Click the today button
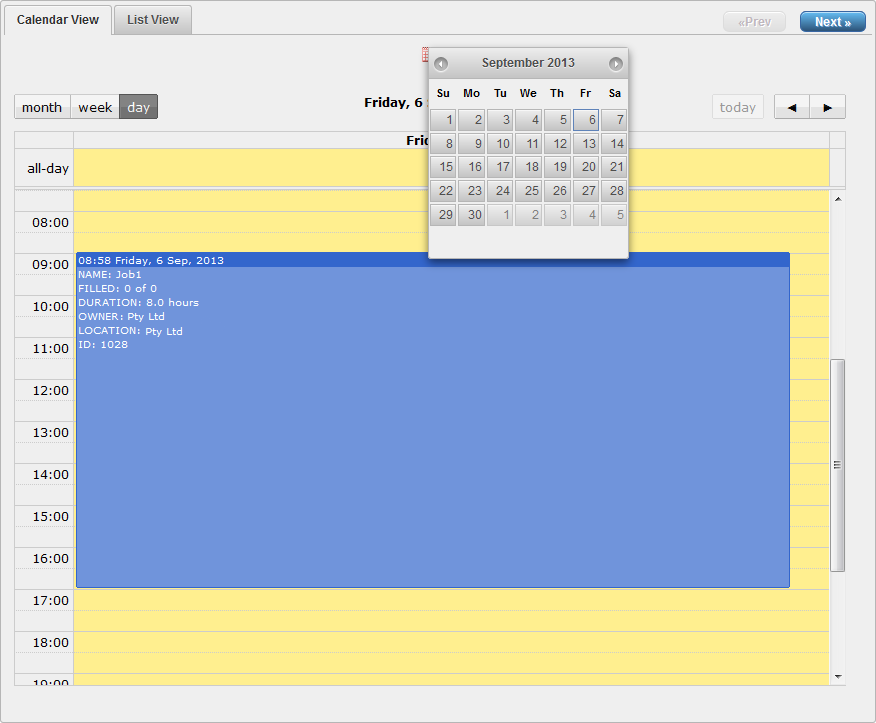 pyautogui.click(x=738, y=108)
